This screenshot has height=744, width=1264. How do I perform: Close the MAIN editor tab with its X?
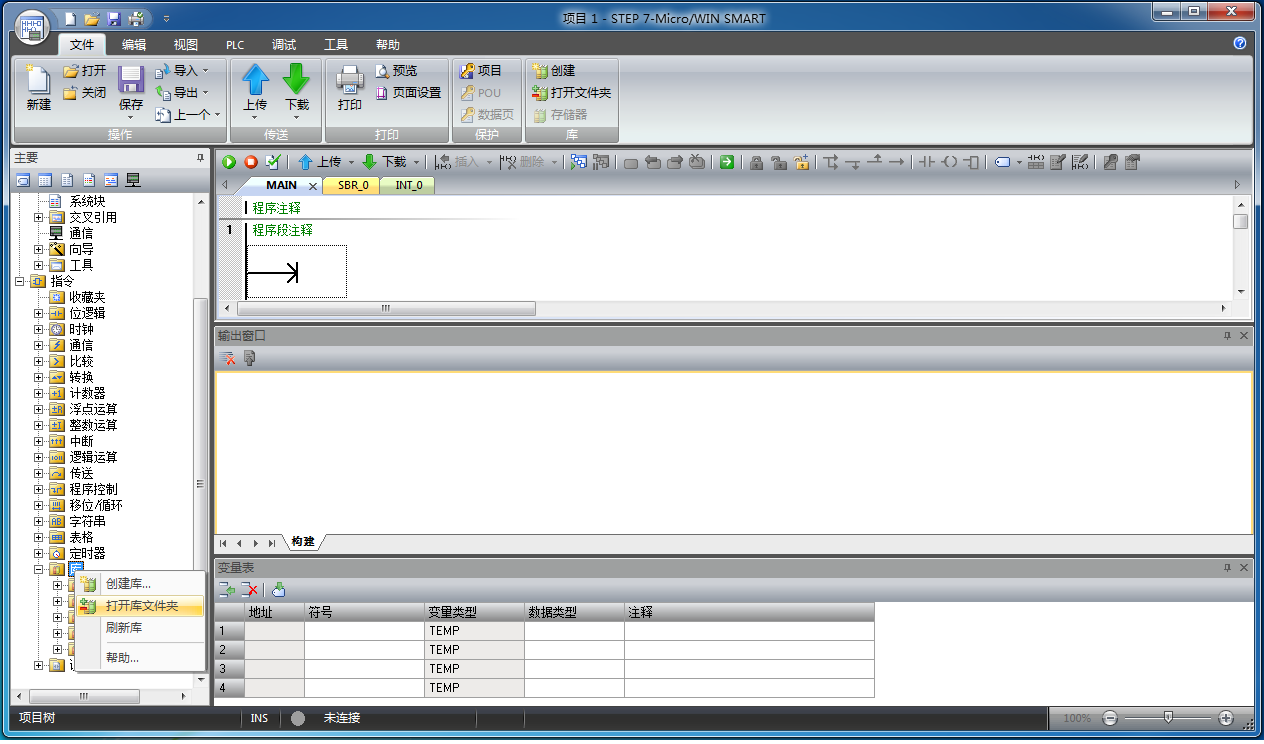[x=312, y=186]
